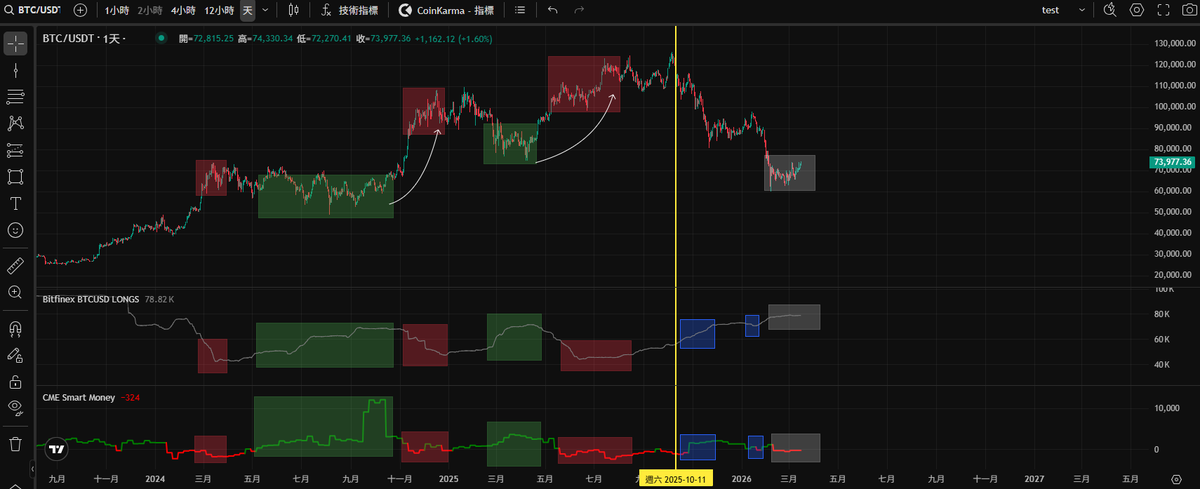Open the forecasting and measurement tools
The height and width of the screenshot is (489, 1200).
(16, 150)
